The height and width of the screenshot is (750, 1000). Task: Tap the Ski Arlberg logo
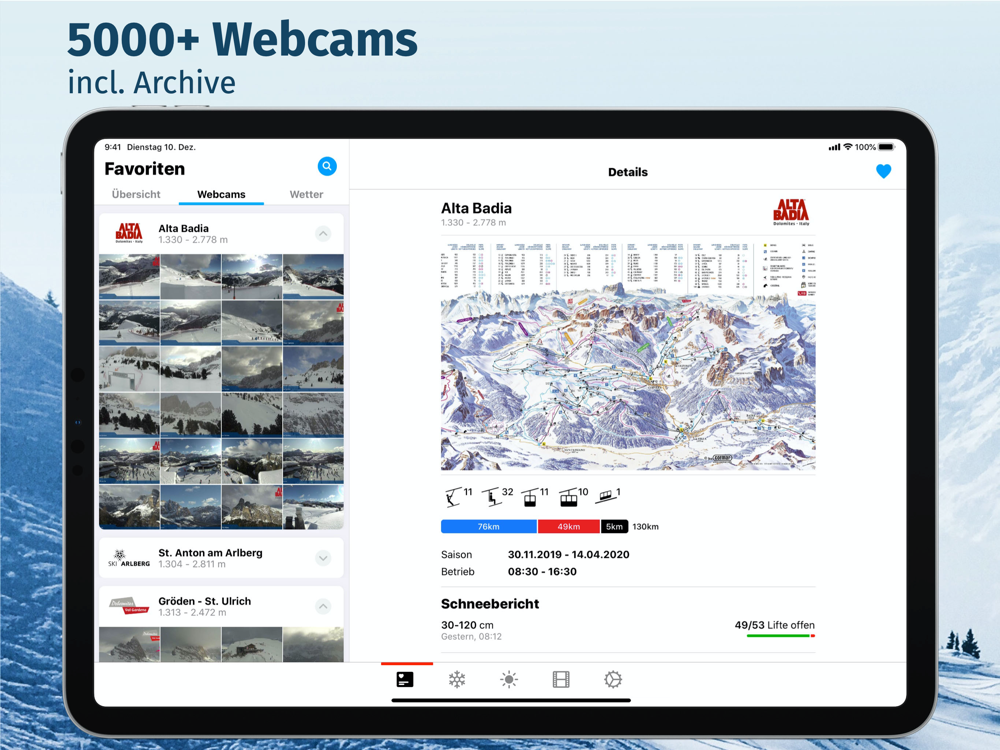pyautogui.click(x=129, y=558)
